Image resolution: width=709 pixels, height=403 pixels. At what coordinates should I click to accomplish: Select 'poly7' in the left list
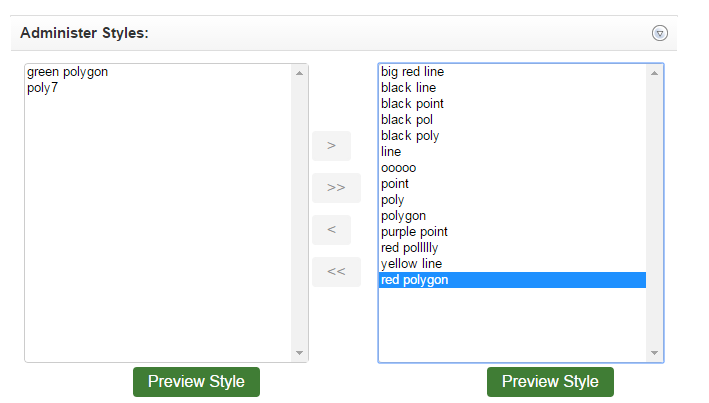(x=45, y=88)
